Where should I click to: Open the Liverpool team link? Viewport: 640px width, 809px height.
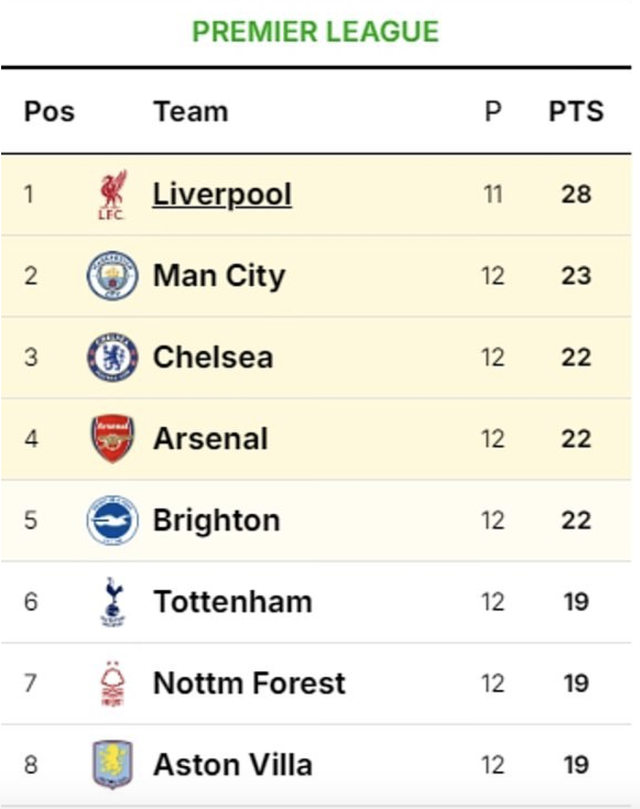coord(222,194)
